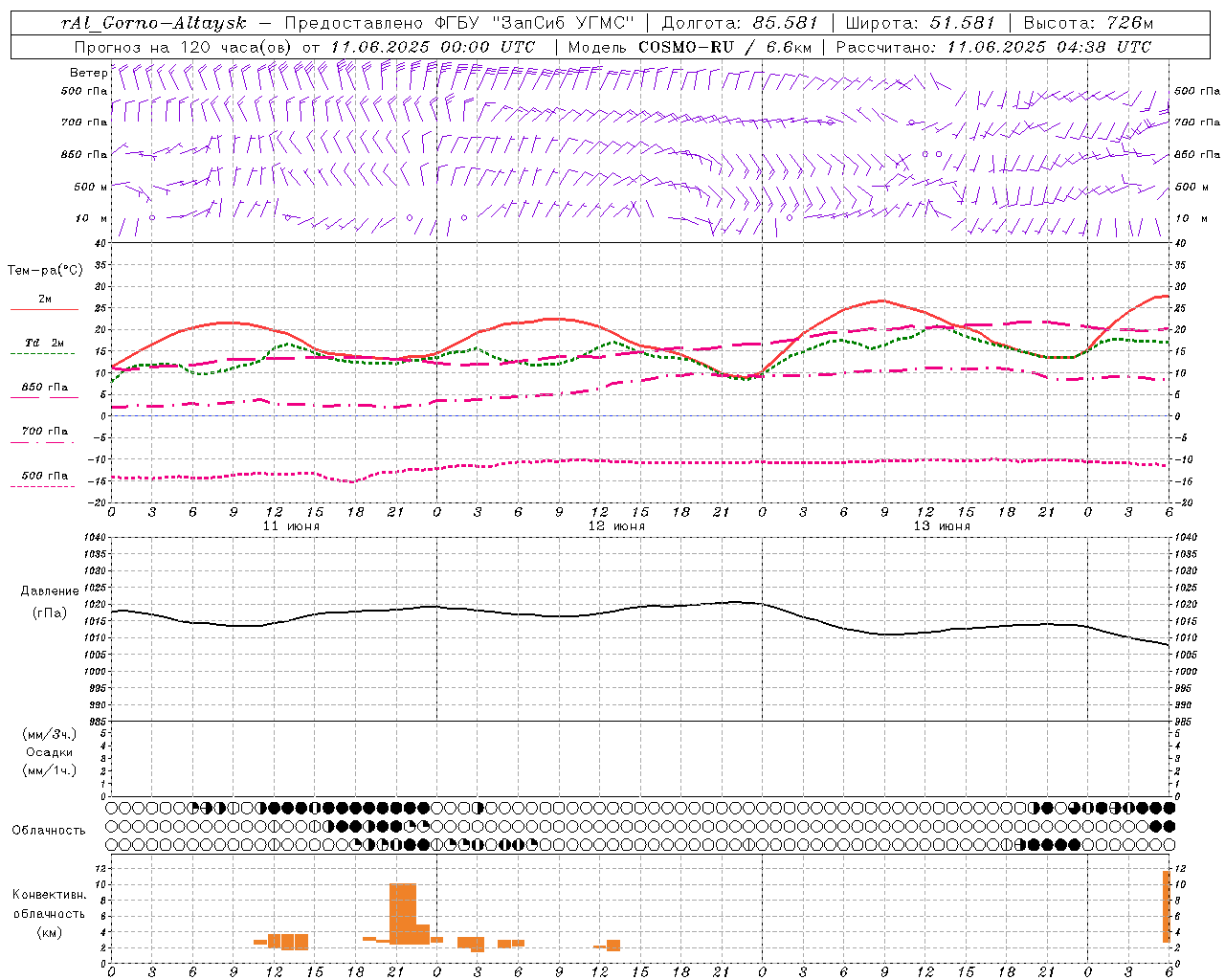Viewport: 1225px width, 980px height.
Task: Click the Тем-ра(°C) axis title
Action: click(x=44, y=271)
